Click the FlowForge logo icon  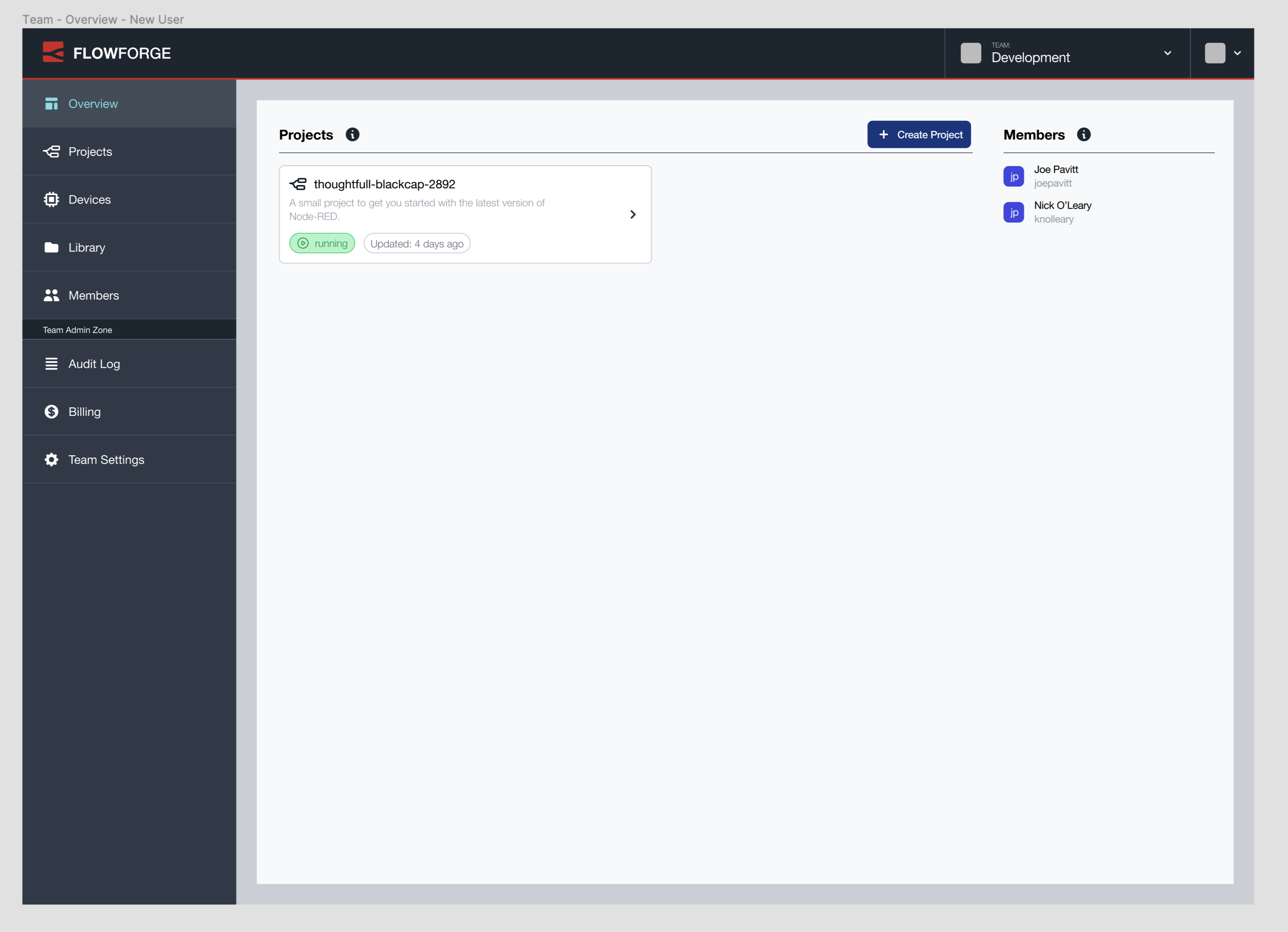(53, 53)
